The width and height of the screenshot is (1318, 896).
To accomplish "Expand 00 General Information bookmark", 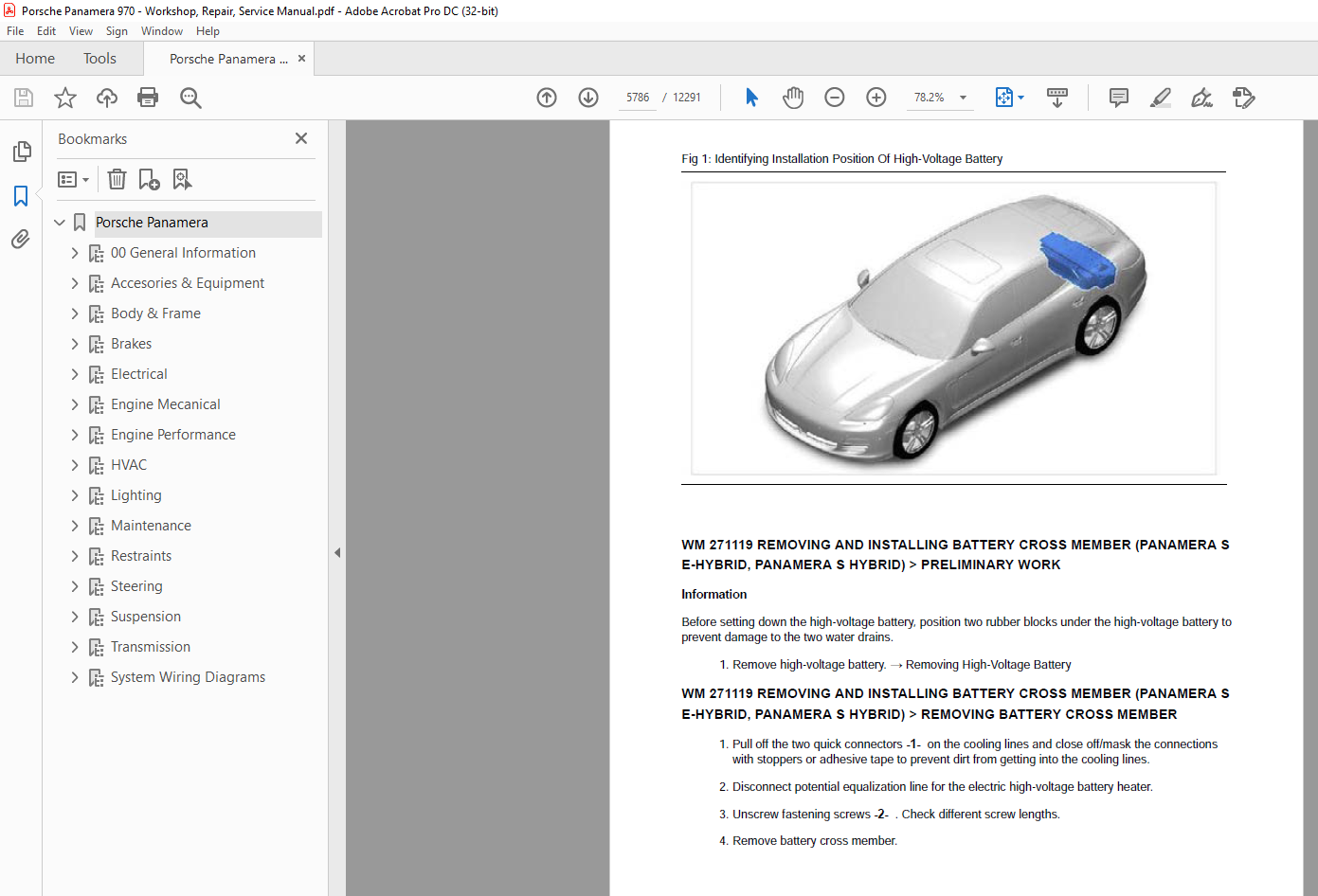I will point(75,253).
